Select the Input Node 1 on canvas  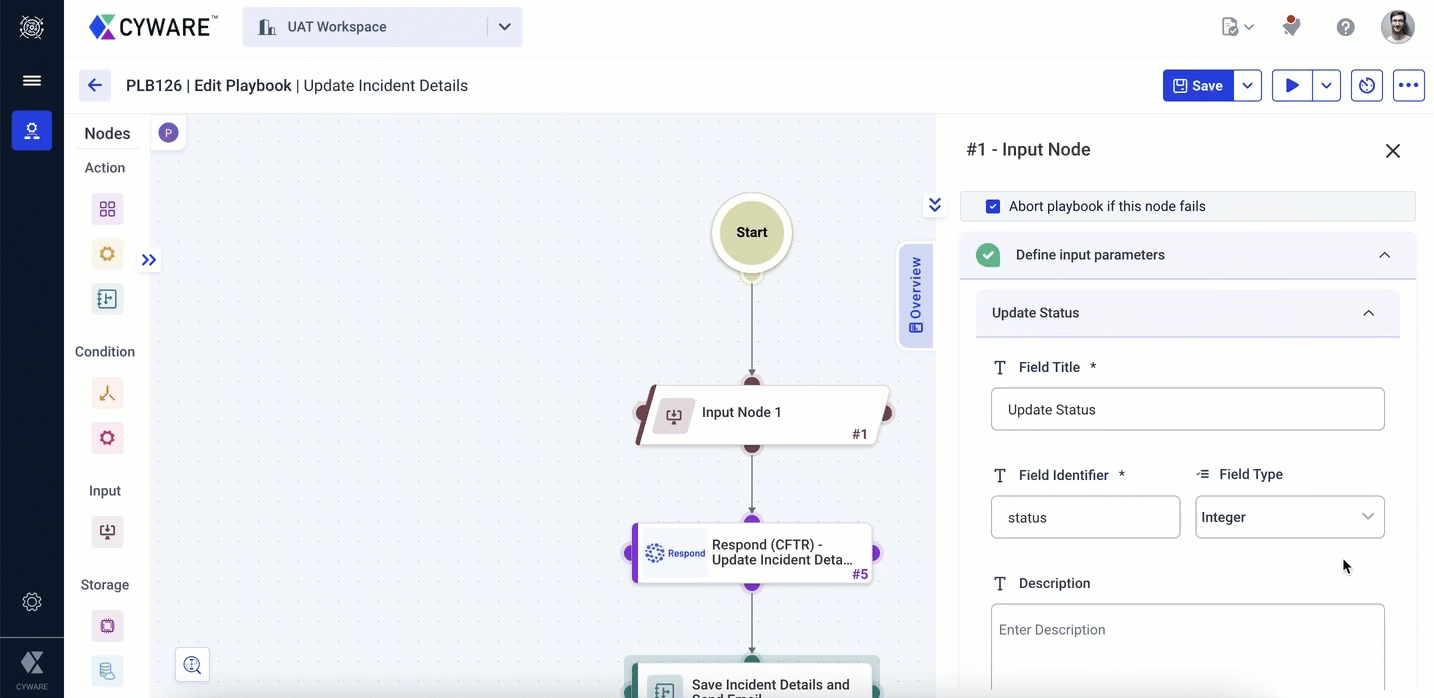coord(761,414)
